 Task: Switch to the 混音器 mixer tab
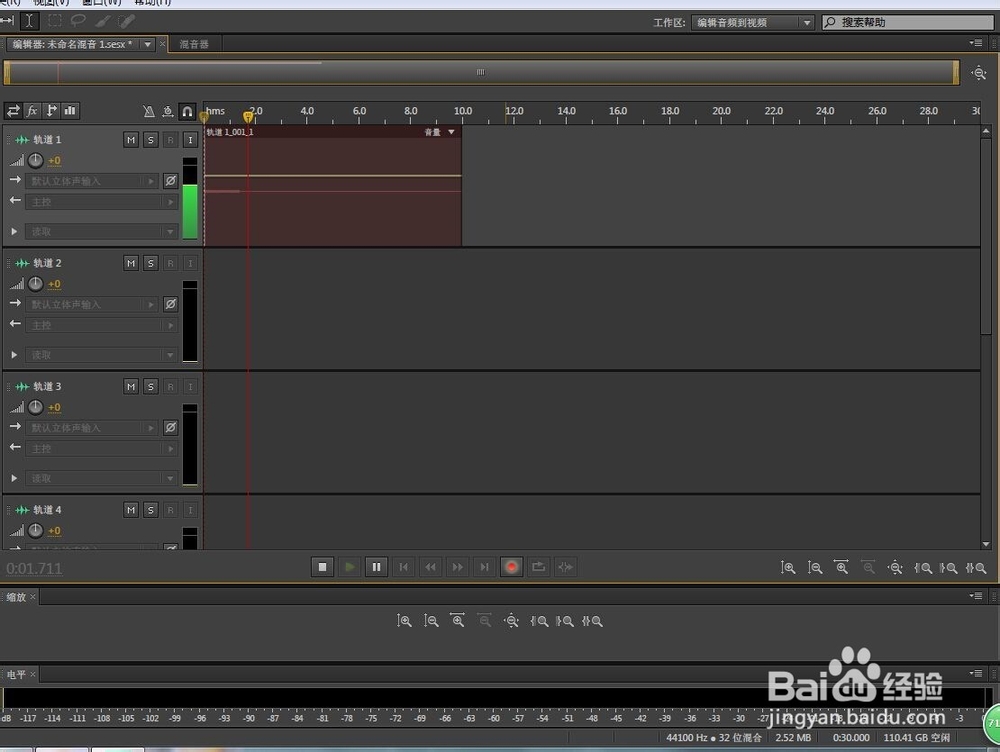[x=194, y=44]
